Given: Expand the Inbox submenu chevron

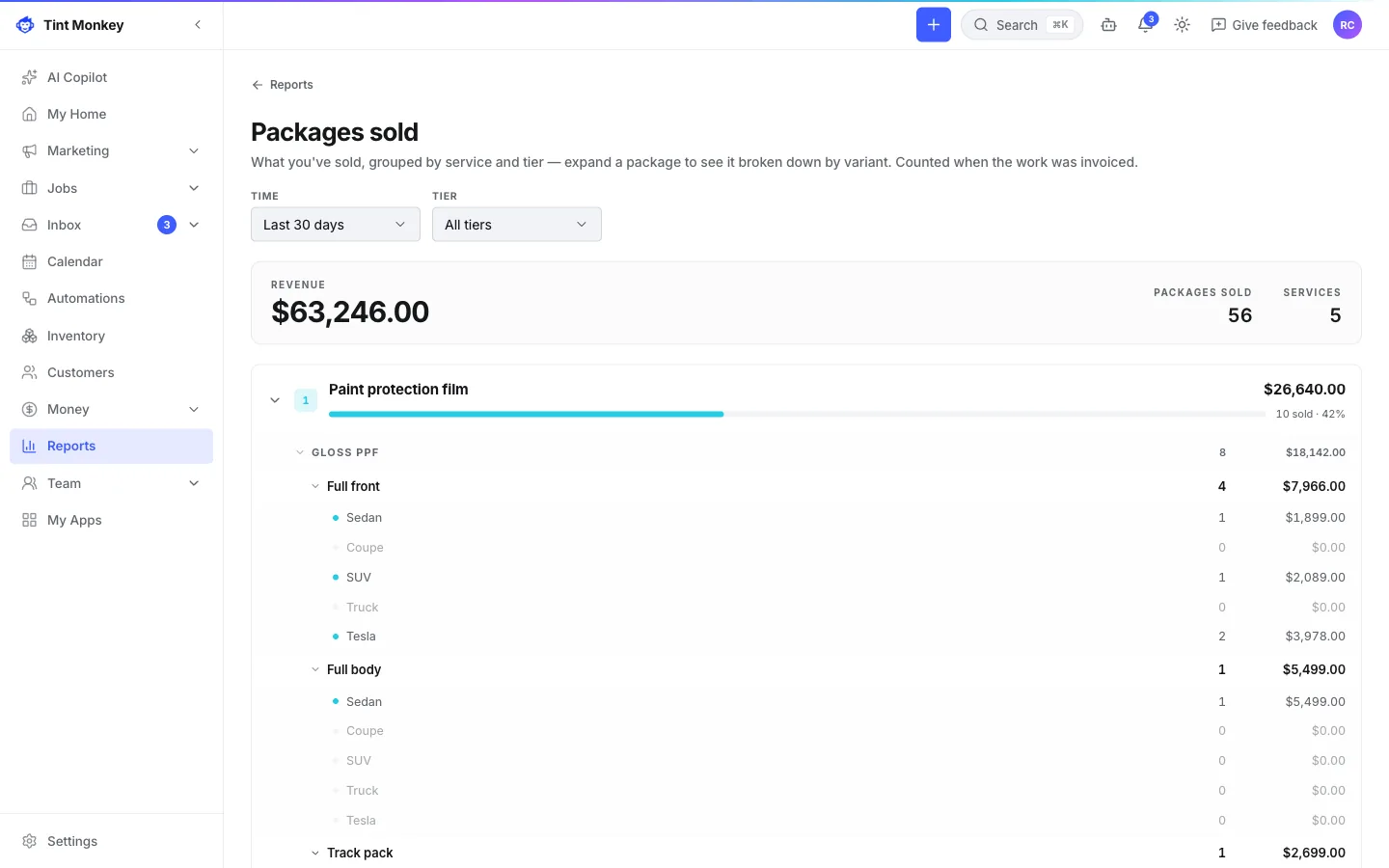Looking at the screenshot, I should (x=194, y=225).
